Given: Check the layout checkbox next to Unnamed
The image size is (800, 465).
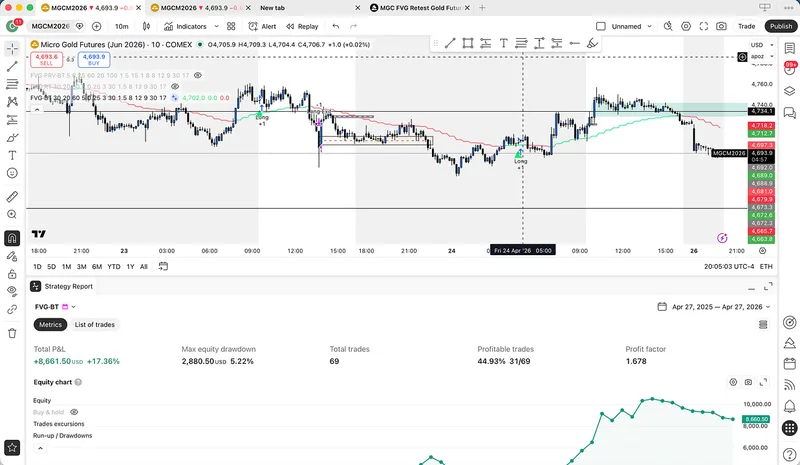Looking at the screenshot, I should pyautogui.click(x=601, y=26).
